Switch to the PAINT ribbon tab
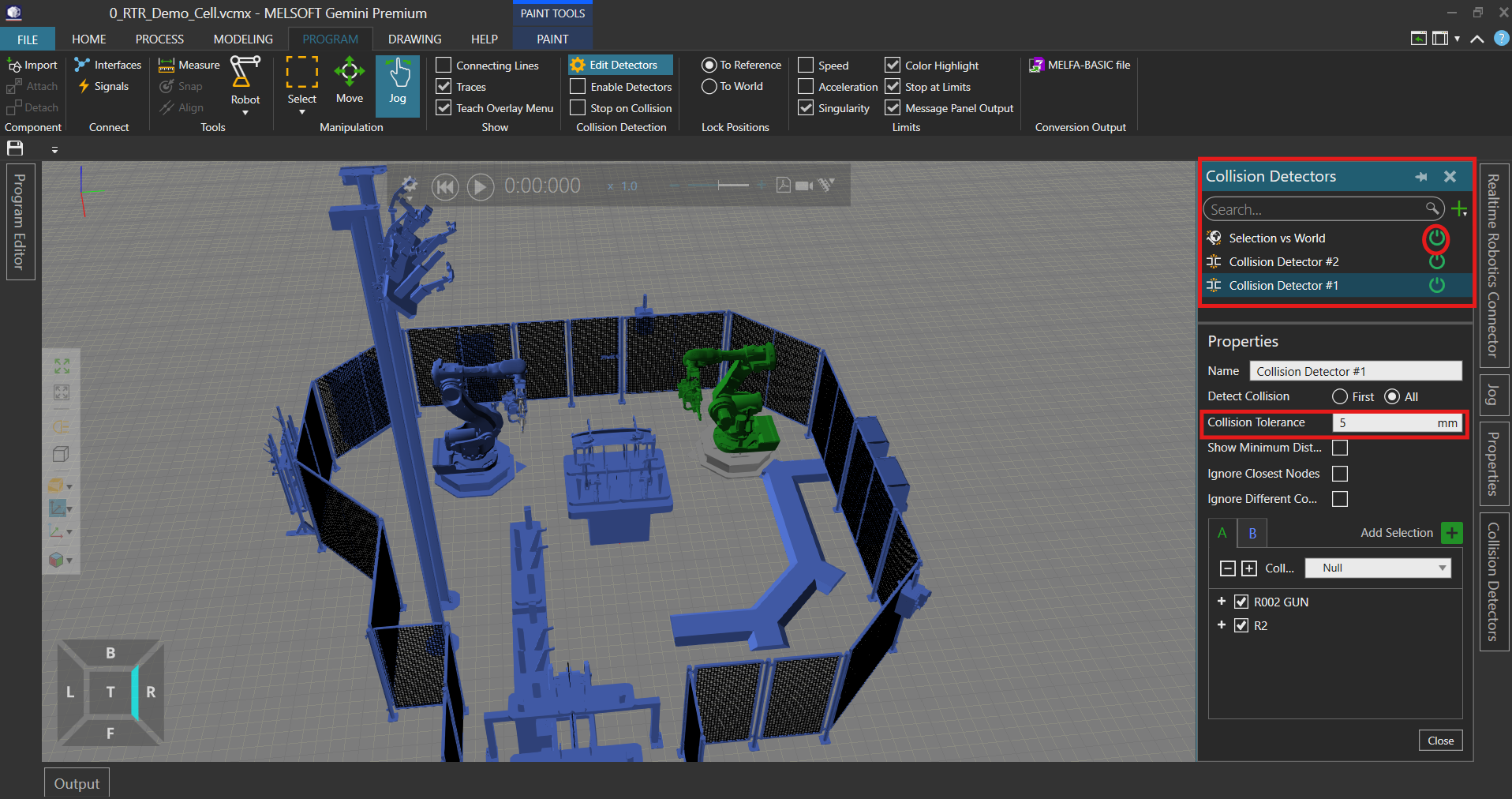This screenshot has height=799, width=1512. click(552, 39)
